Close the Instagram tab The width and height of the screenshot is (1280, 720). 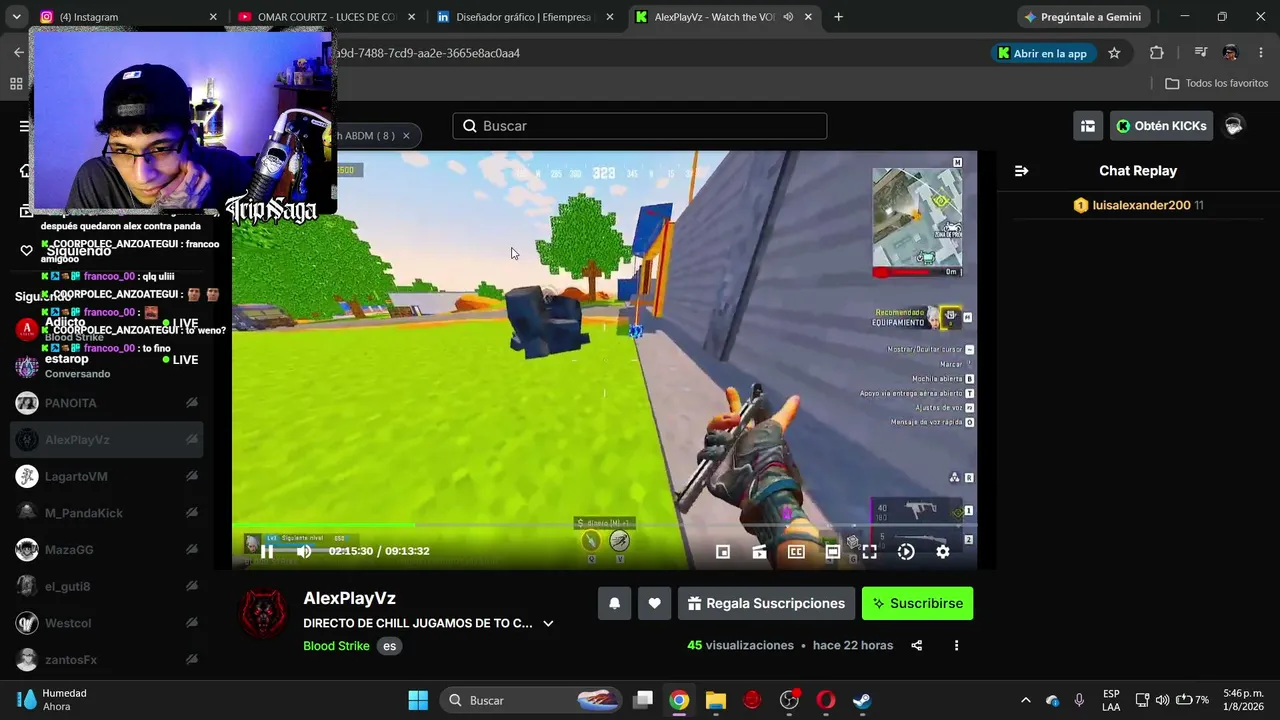213,17
